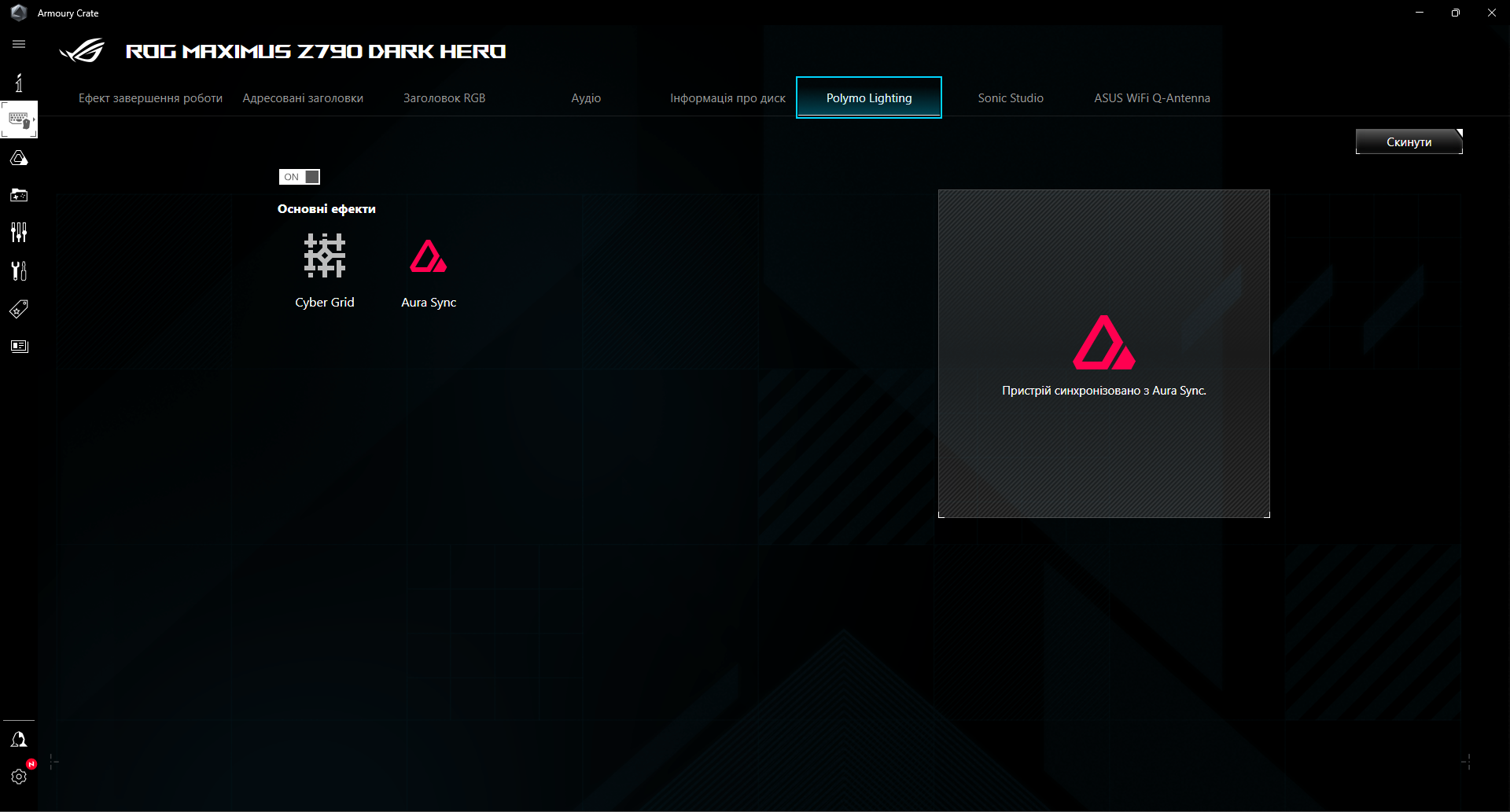Click the ROG logo next to the title
Viewport: 1510px width, 812px height.
(x=81, y=50)
